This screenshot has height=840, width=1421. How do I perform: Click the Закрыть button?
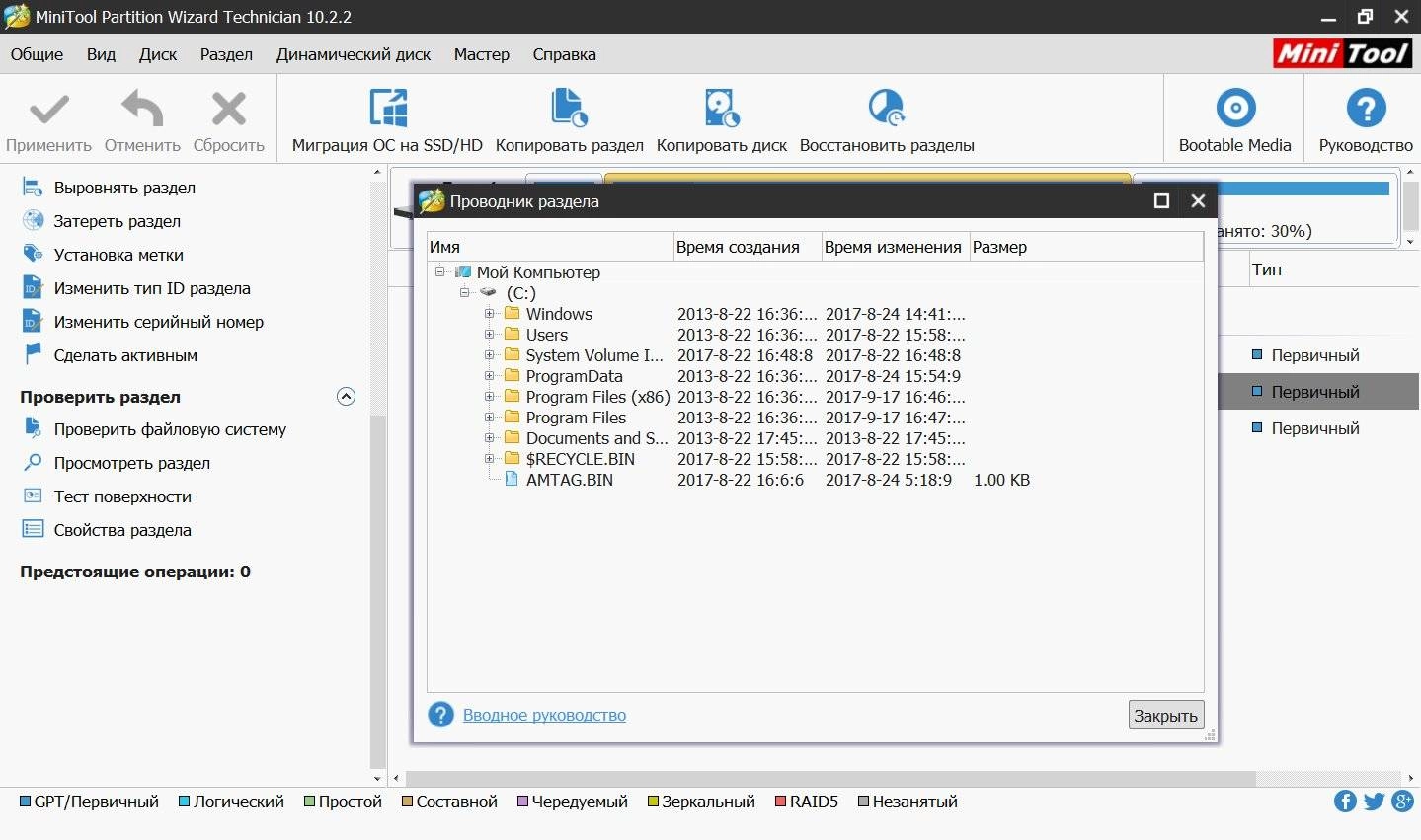(1166, 716)
